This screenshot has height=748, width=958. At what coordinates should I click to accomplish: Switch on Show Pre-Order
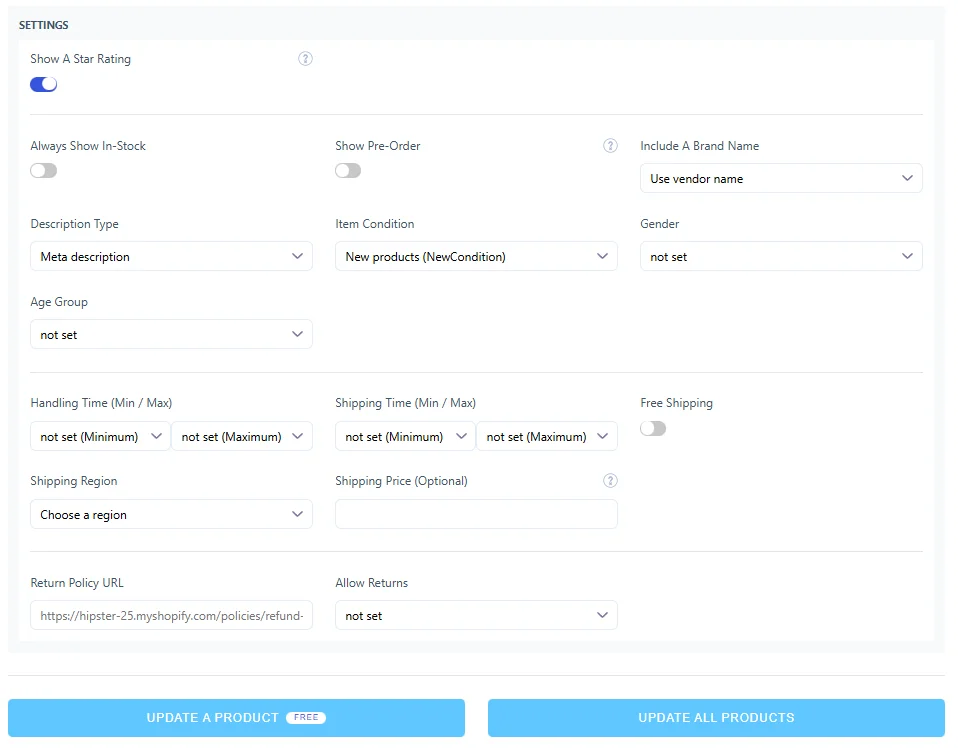click(348, 170)
